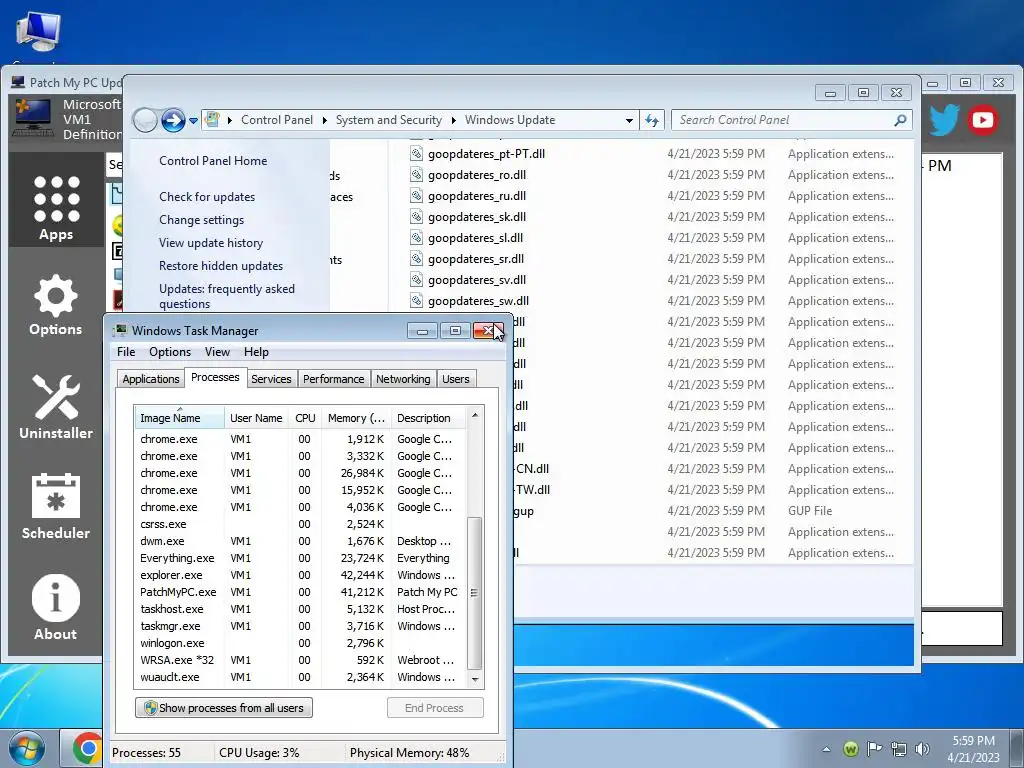Click the End Process button

point(435,708)
